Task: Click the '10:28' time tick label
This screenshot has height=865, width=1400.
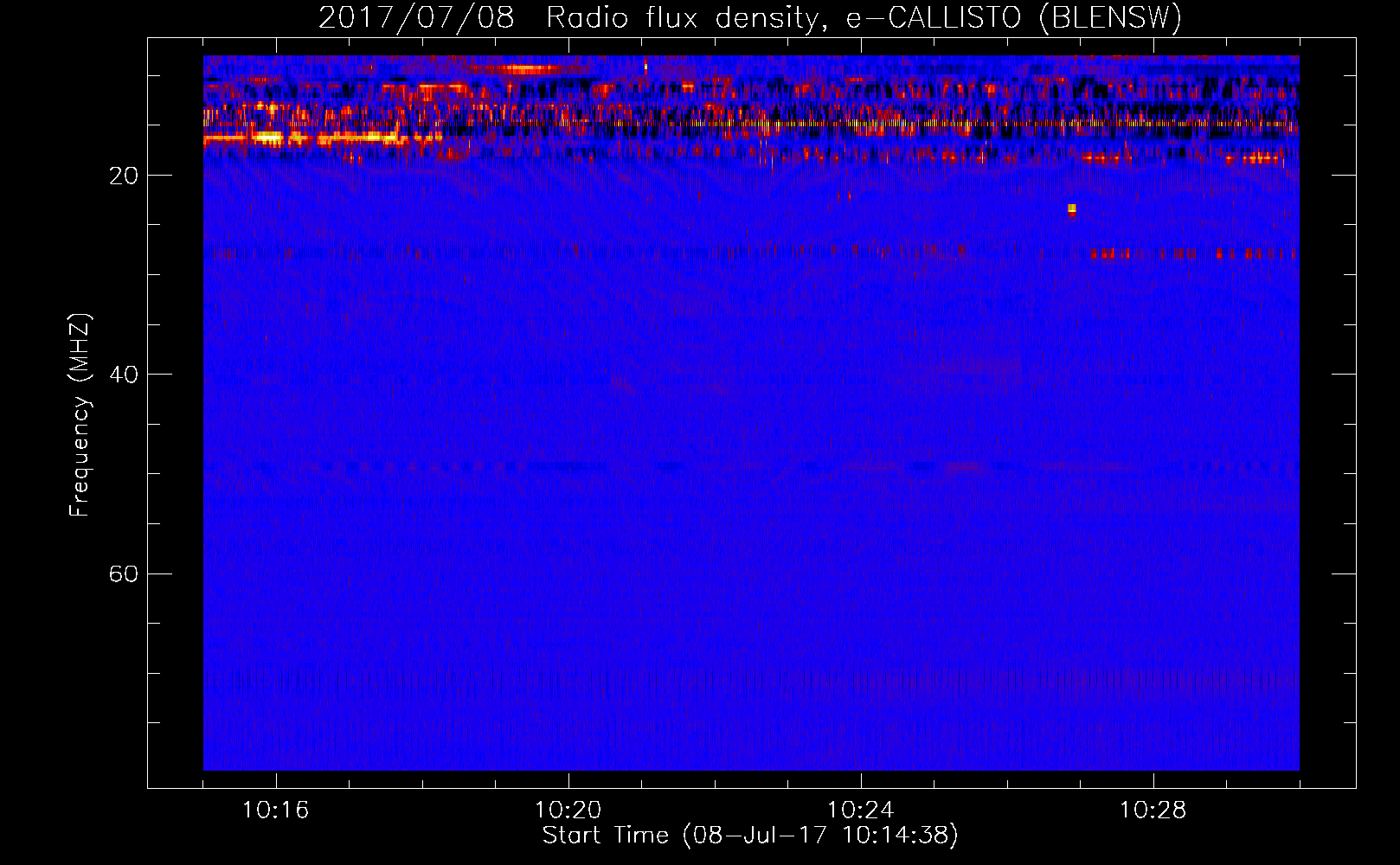Action: click(1153, 811)
